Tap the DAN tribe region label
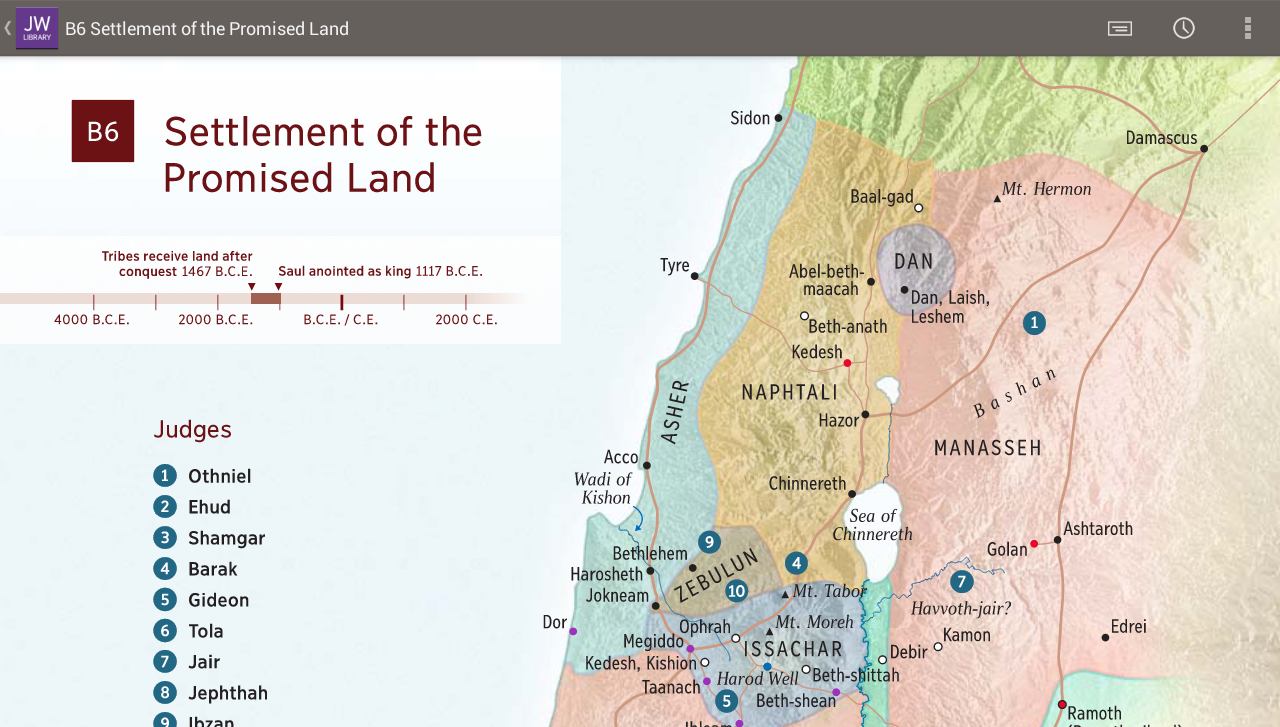1280x727 pixels. pos(914,262)
